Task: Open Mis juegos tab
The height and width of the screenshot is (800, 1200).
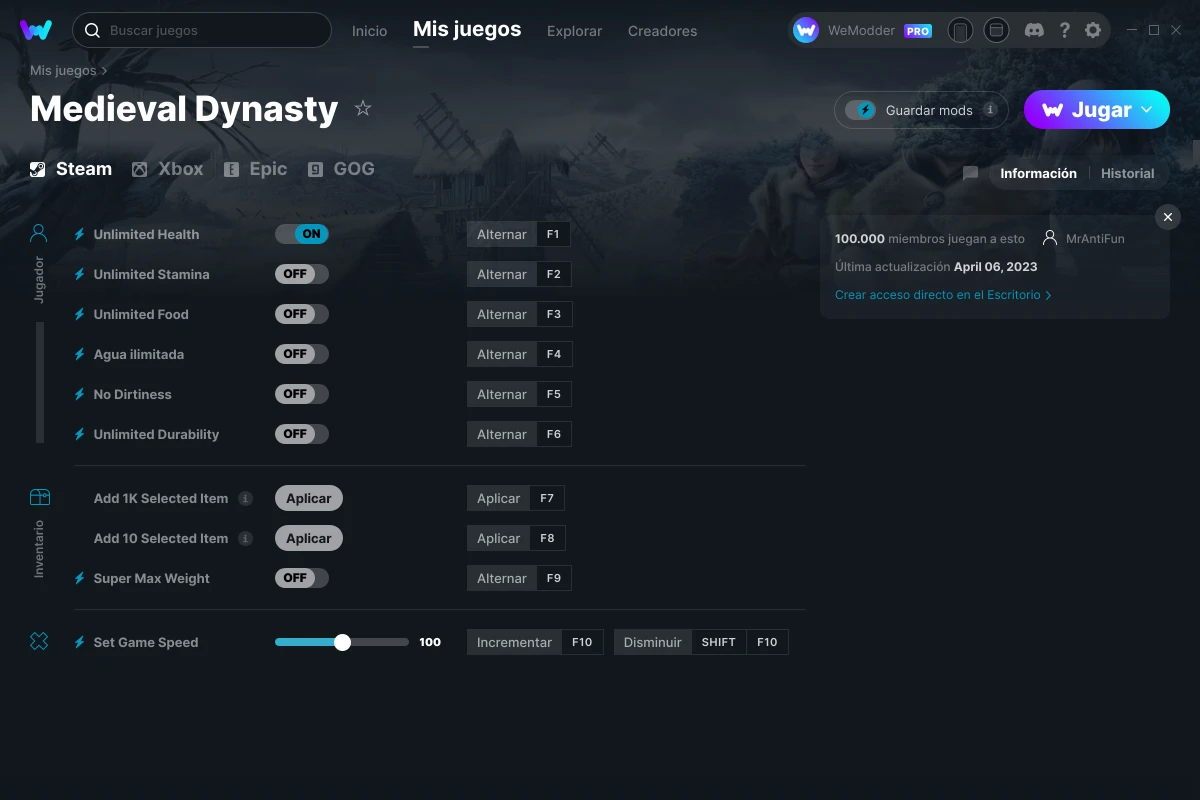Action: [467, 29]
